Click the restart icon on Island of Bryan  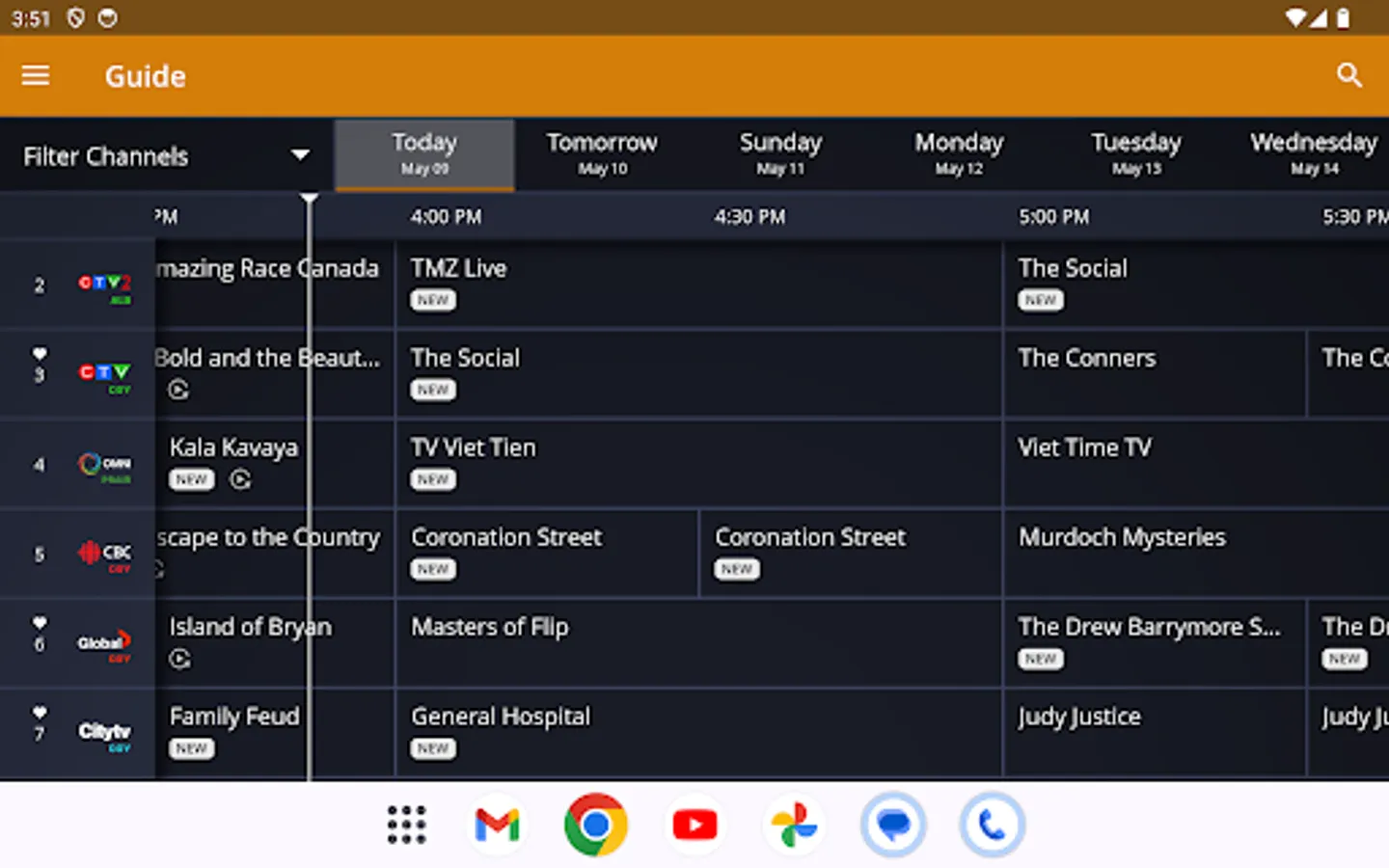tap(179, 660)
